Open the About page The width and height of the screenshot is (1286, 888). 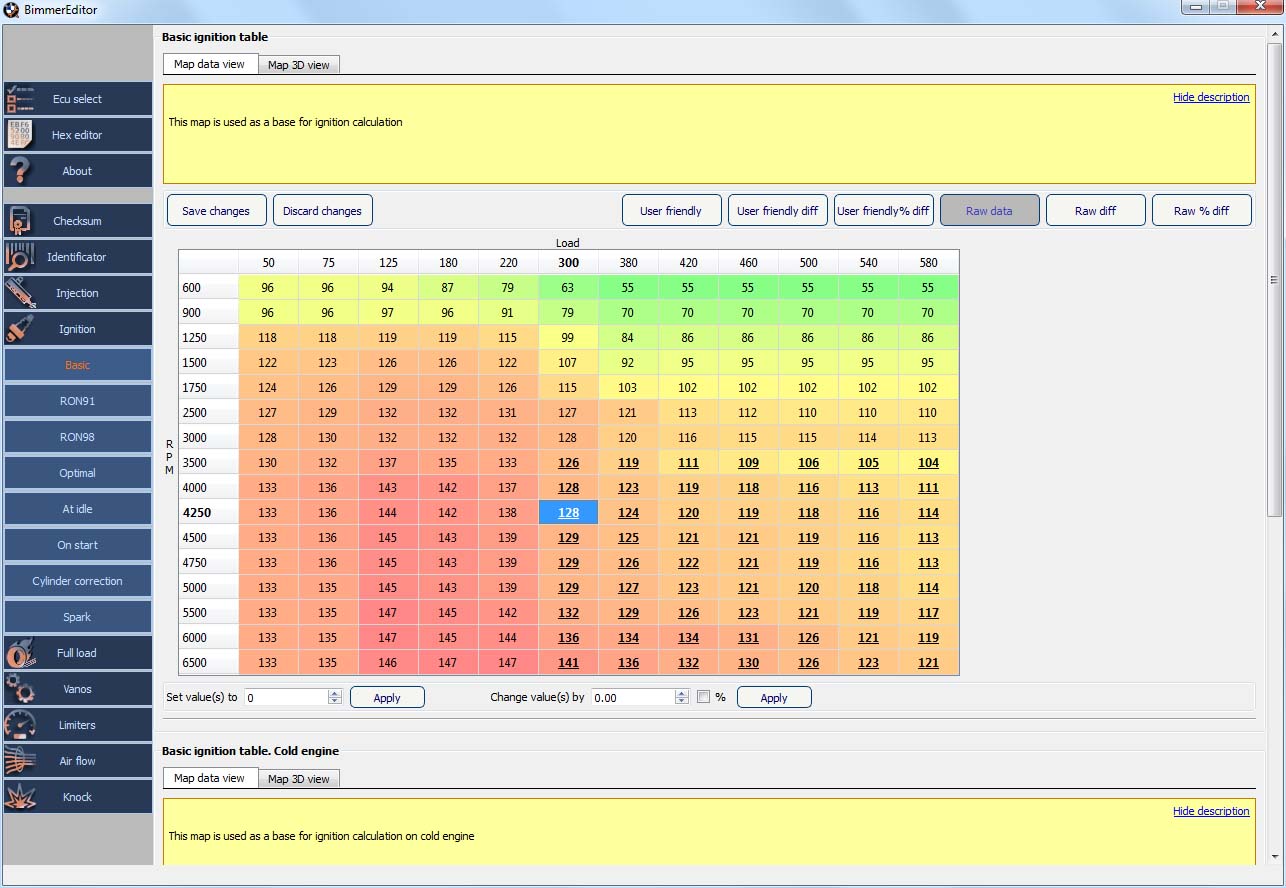[78, 171]
